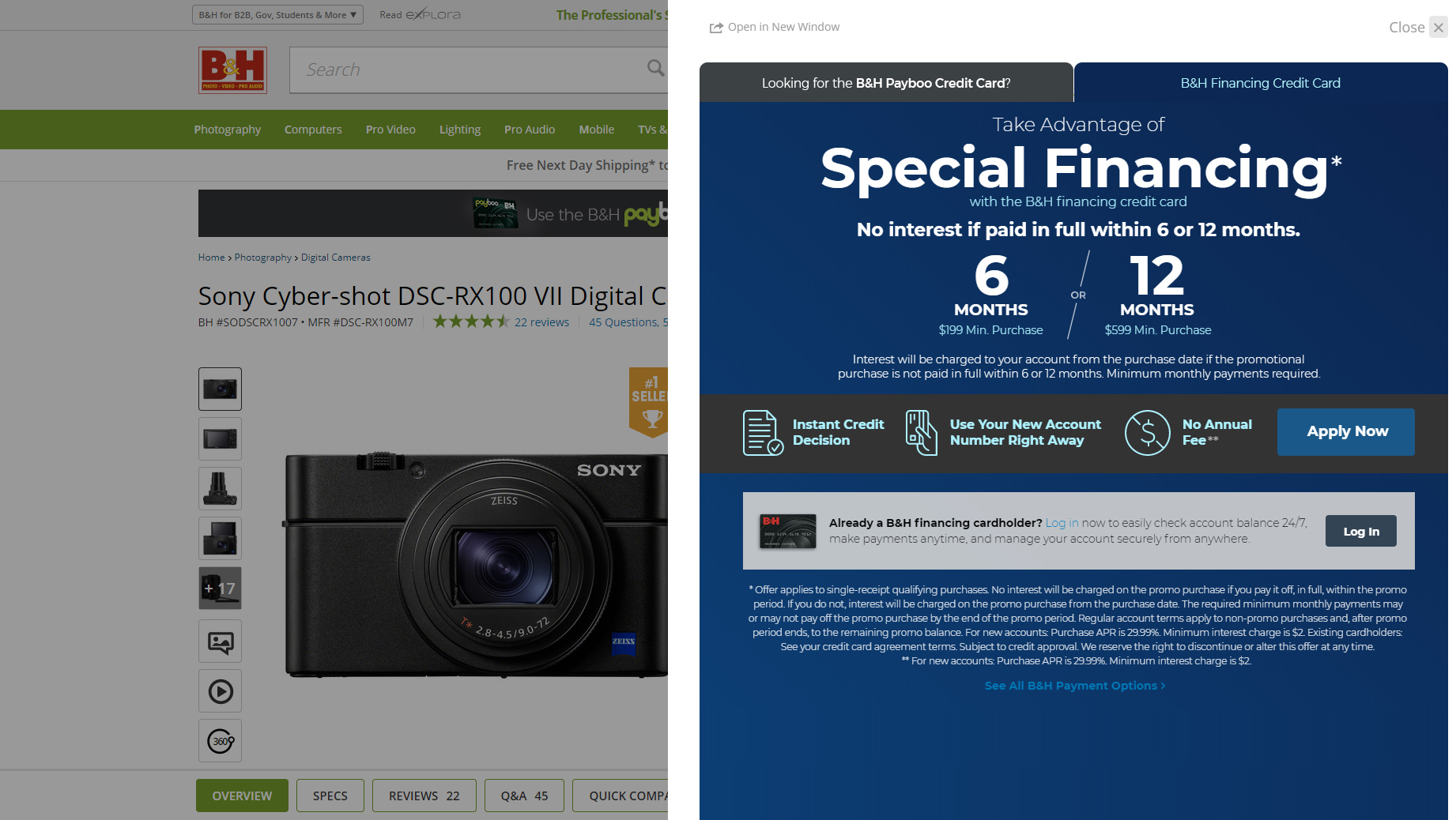Click 'Use Your New Account Number Right Away'
This screenshot has height=820, width=1456.
coord(1025,432)
